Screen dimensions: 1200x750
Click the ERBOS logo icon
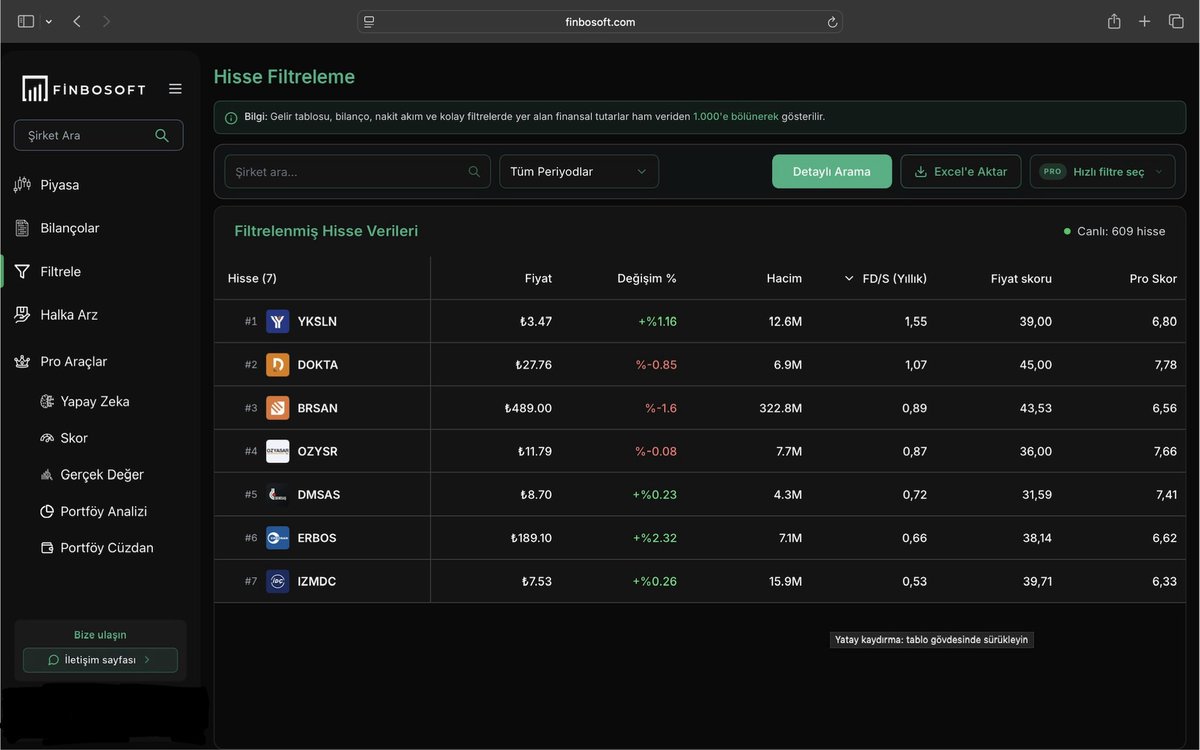[x=278, y=538]
